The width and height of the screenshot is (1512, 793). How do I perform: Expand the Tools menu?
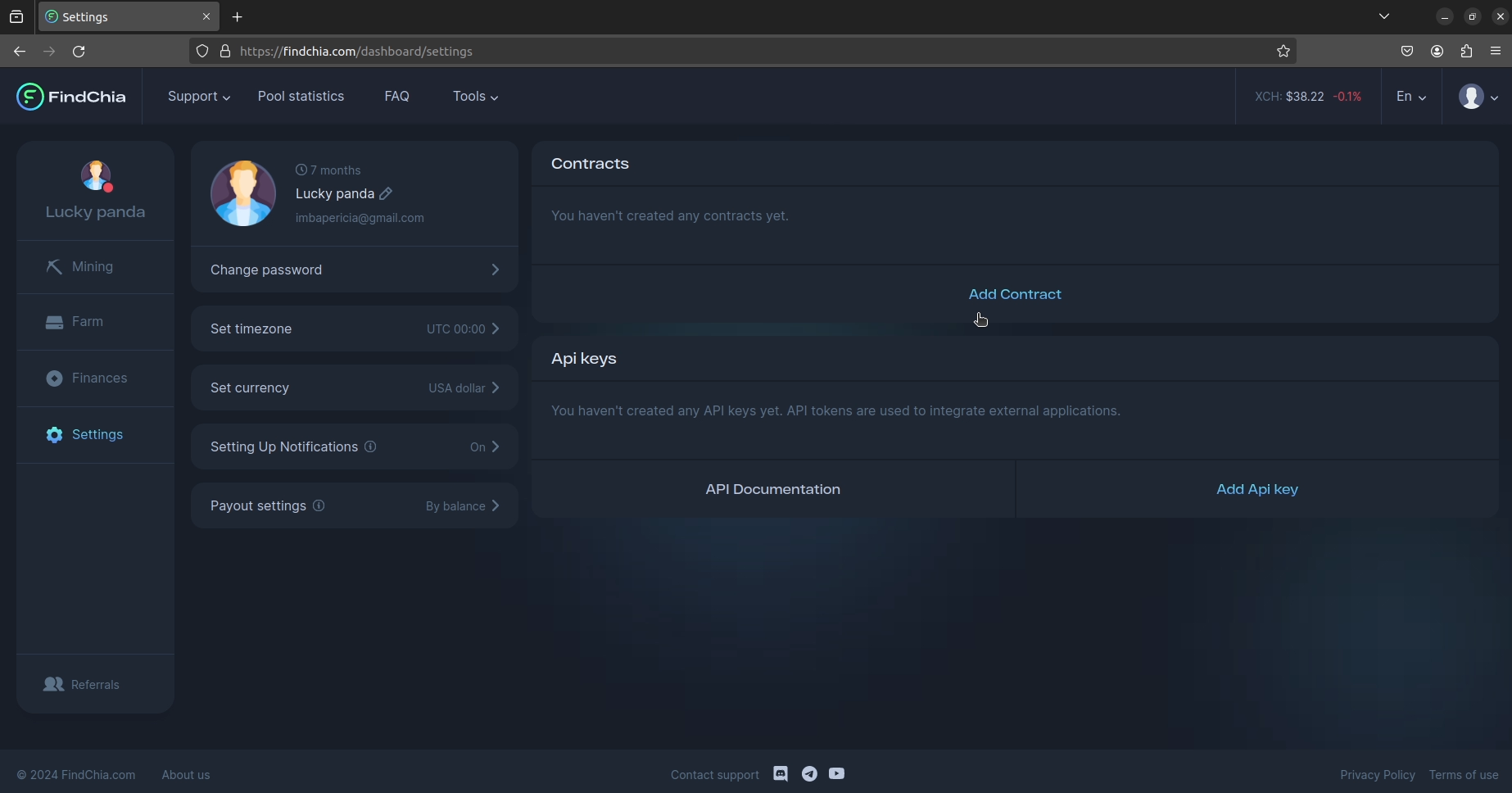pos(476,97)
